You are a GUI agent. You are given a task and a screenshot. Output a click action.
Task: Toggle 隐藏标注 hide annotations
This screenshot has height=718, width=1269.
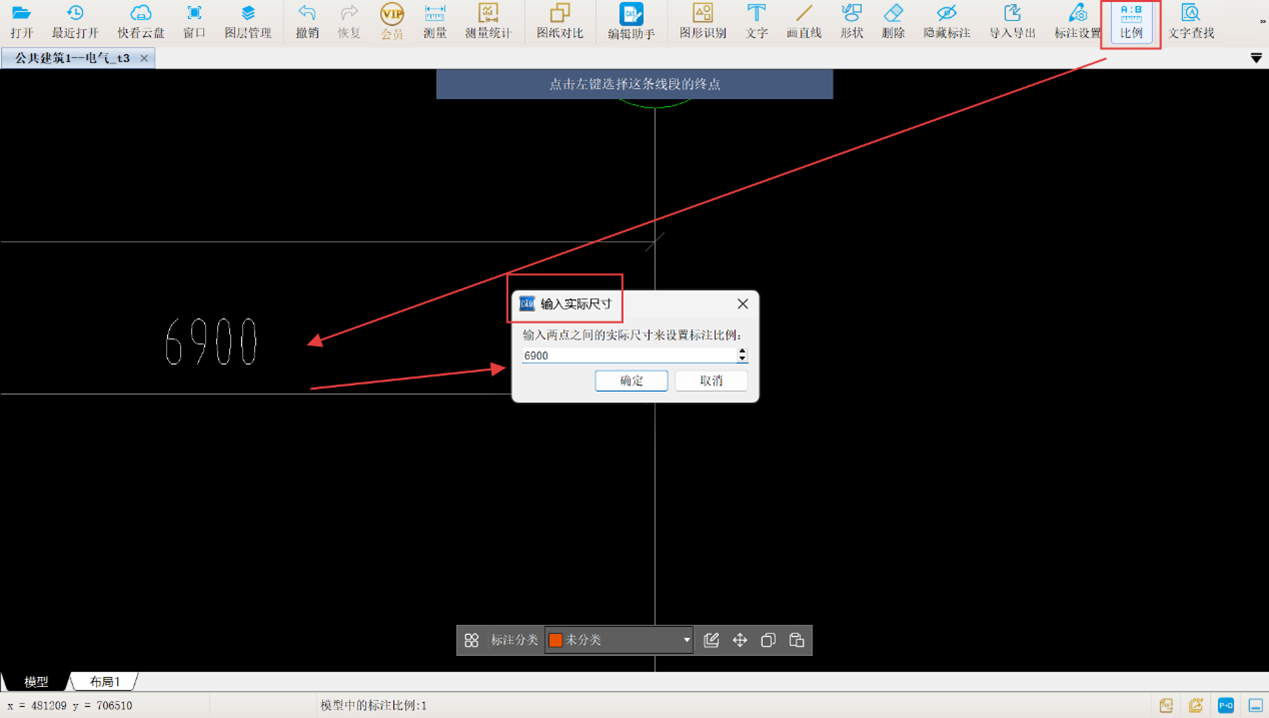[946, 21]
